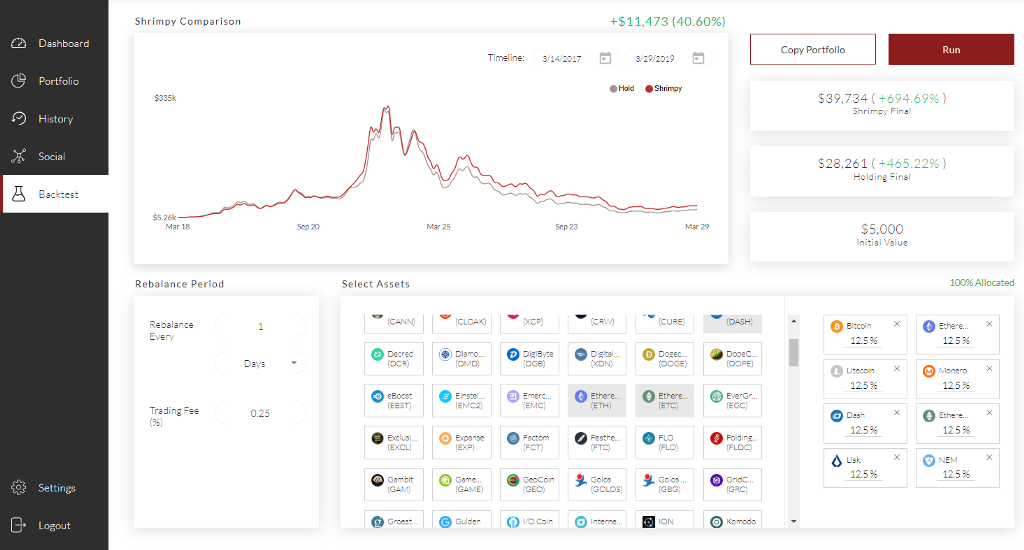Open the Days period dropdown
1024x550 pixels.
tap(261, 363)
